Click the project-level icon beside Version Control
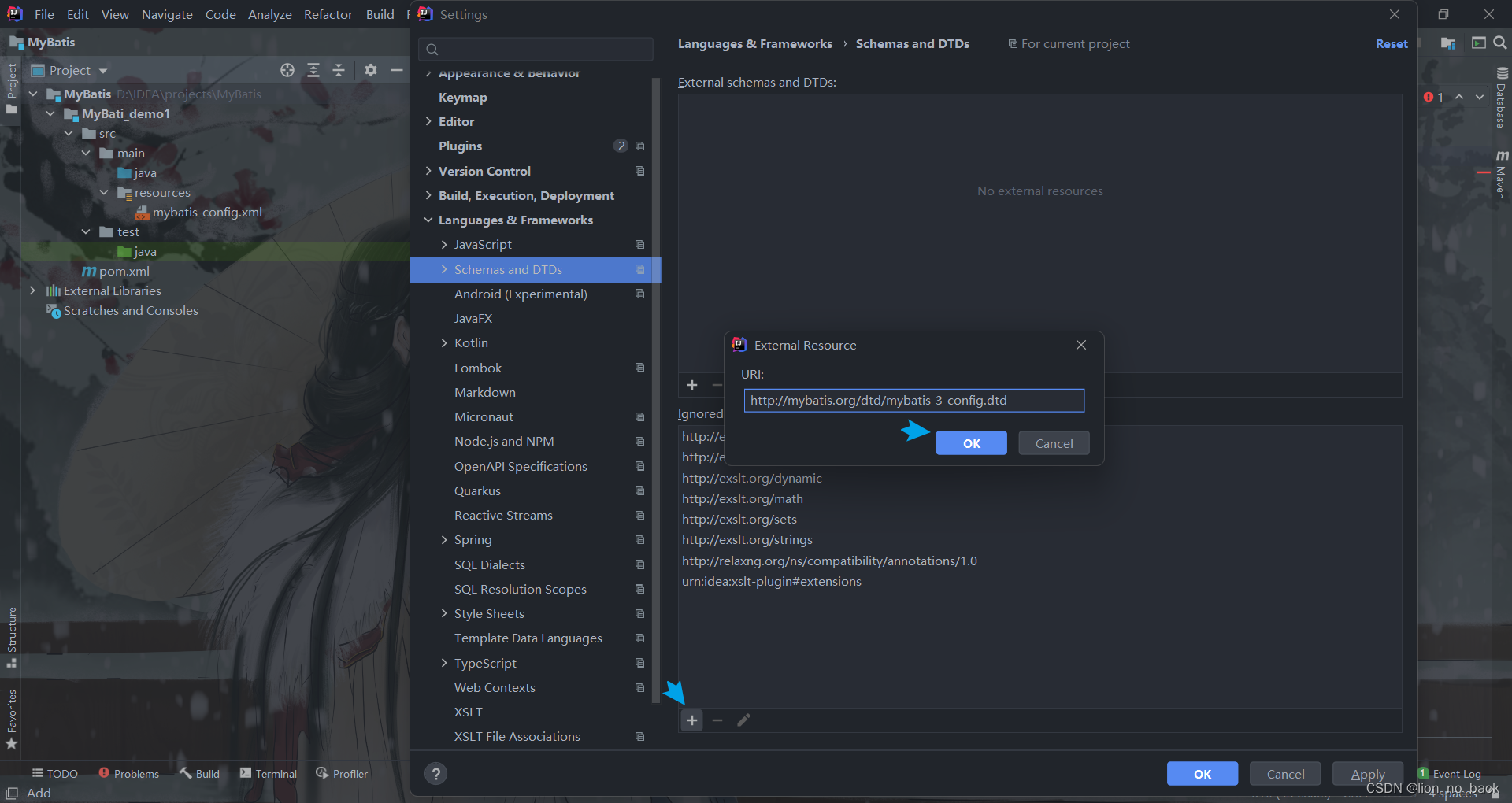Image resolution: width=1512 pixels, height=803 pixels. [639, 171]
